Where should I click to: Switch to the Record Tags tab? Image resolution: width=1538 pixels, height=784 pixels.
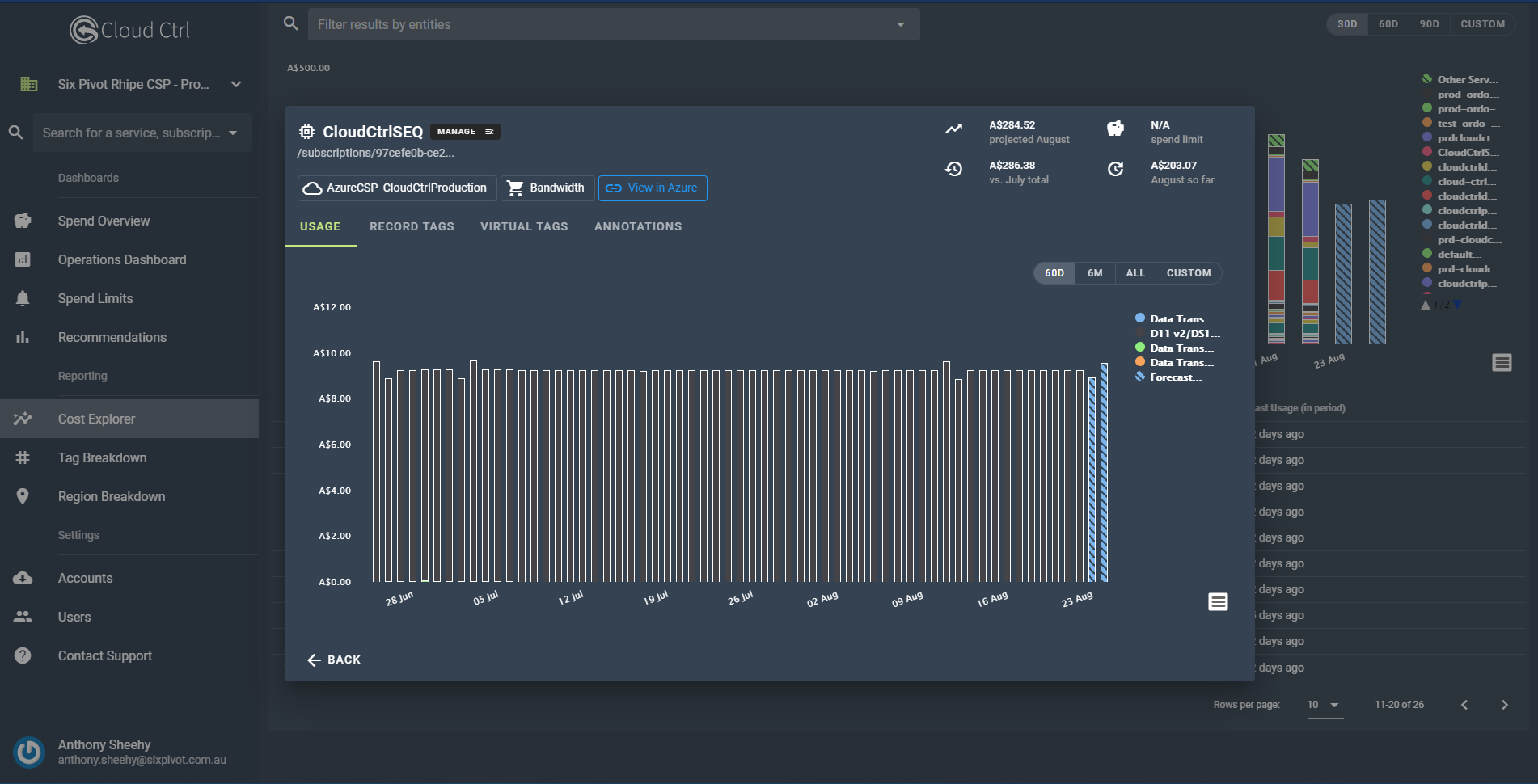pos(412,226)
